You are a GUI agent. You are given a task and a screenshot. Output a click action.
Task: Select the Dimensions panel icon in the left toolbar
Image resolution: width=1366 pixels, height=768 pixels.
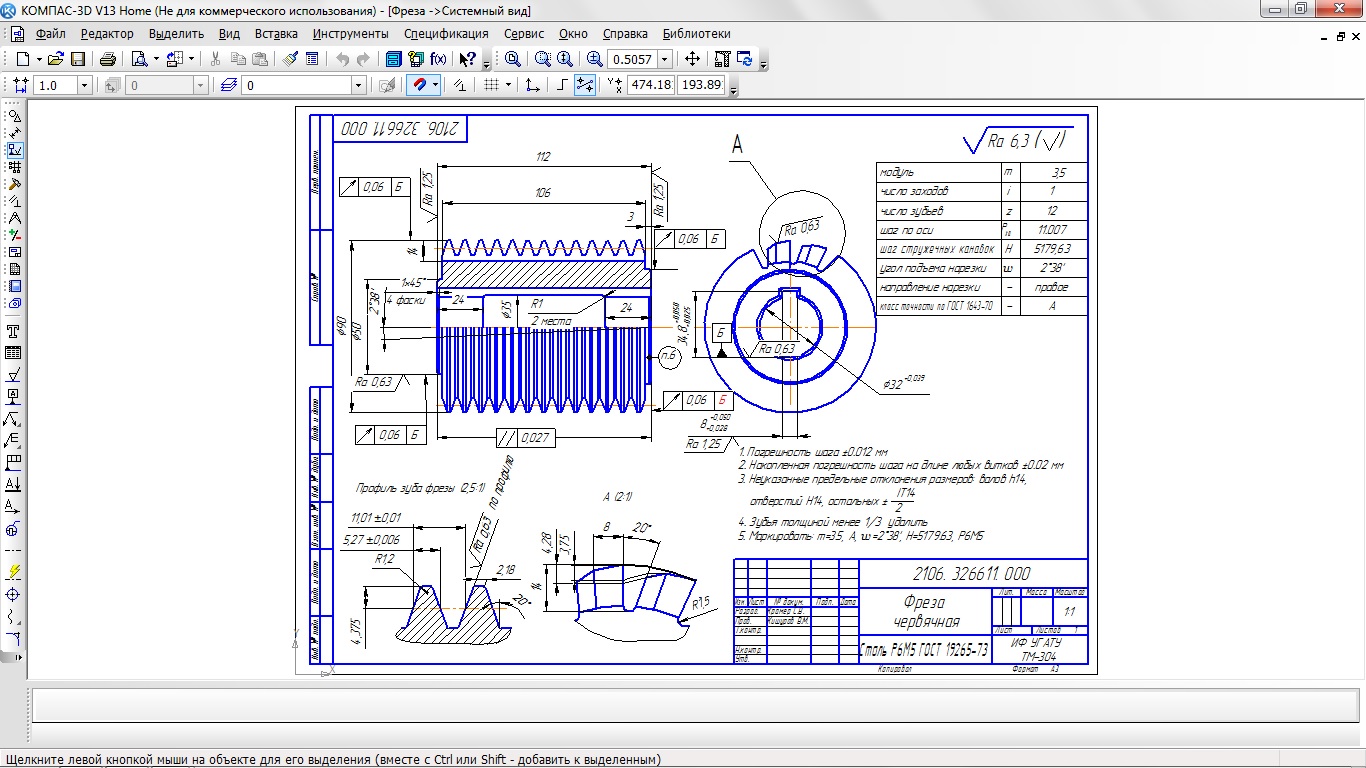[14, 132]
